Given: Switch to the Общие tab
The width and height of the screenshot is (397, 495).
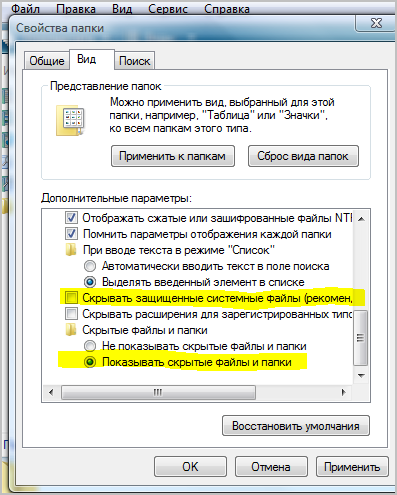Looking at the screenshot, I should click(47, 61).
